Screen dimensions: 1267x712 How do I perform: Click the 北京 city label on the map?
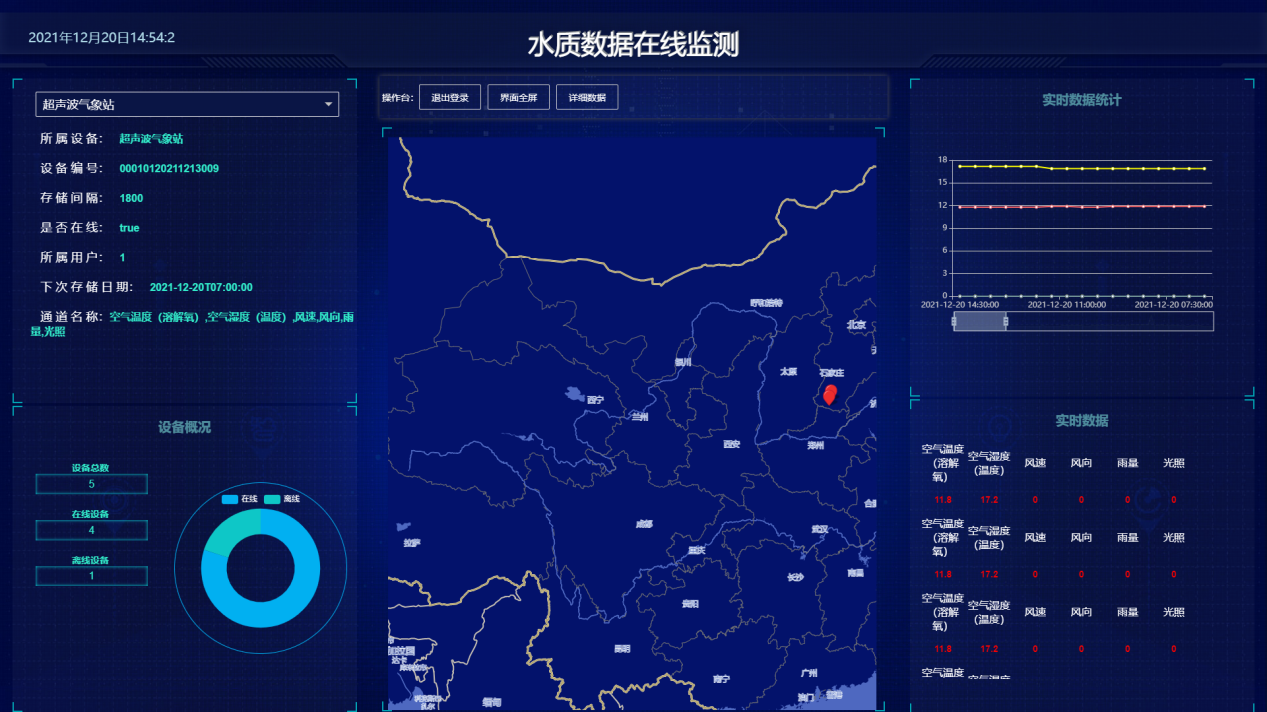856,325
